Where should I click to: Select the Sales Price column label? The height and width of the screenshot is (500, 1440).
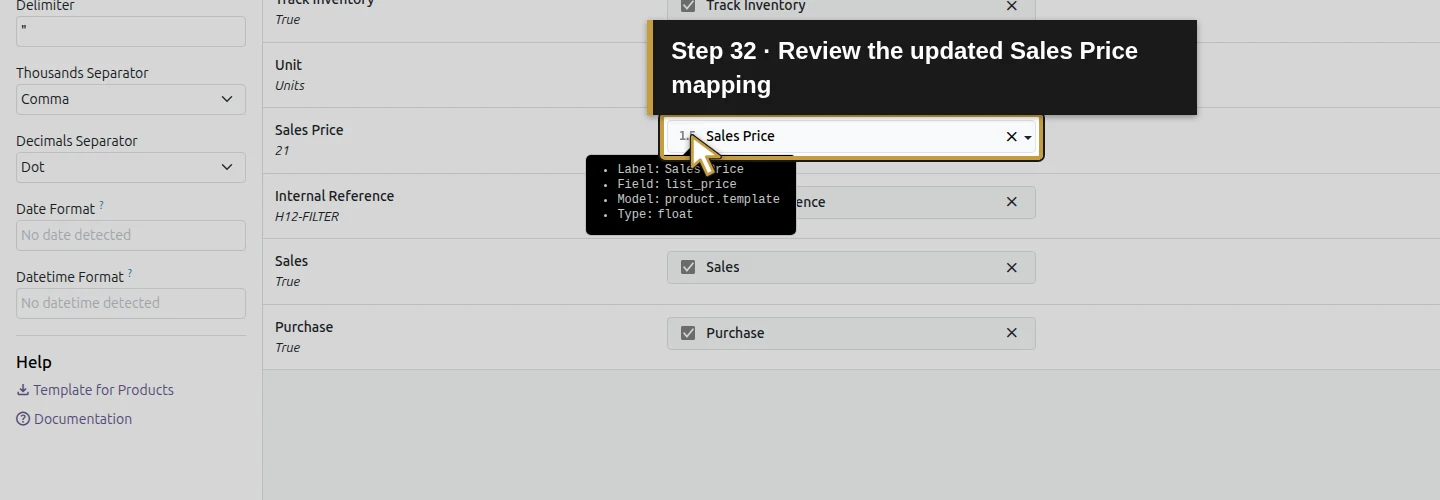[309, 130]
